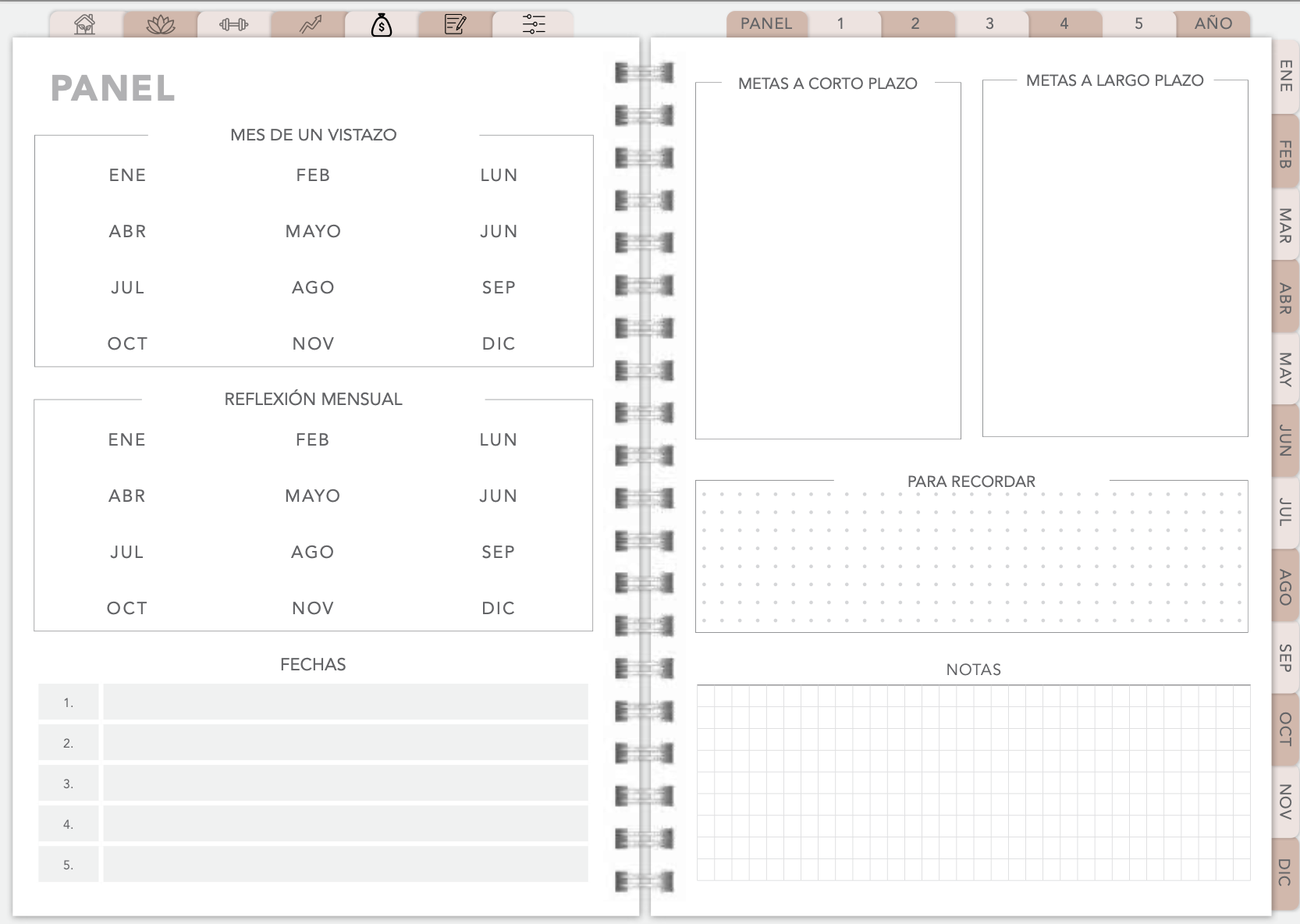
Task: Open the notes pencil icon tab
Action: pyautogui.click(x=455, y=25)
